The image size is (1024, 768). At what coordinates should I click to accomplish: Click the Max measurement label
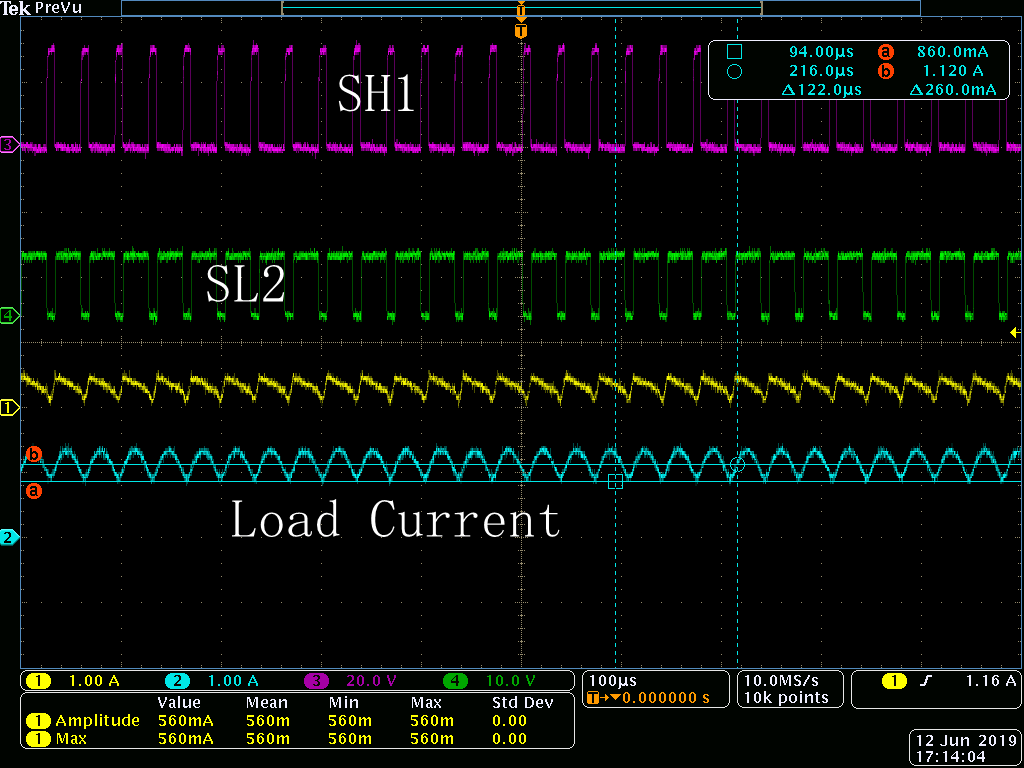tap(71, 739)
